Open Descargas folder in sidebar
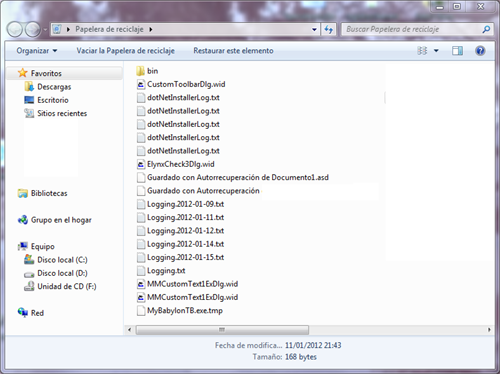The image size is (500, 374). (x=54, y=87)
